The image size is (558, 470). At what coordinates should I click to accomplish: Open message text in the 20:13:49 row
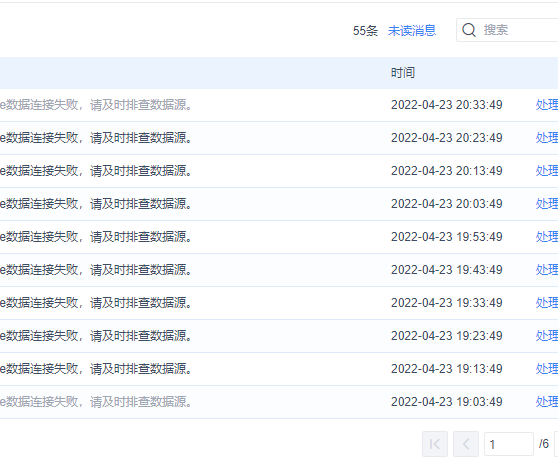pos(96,171)
